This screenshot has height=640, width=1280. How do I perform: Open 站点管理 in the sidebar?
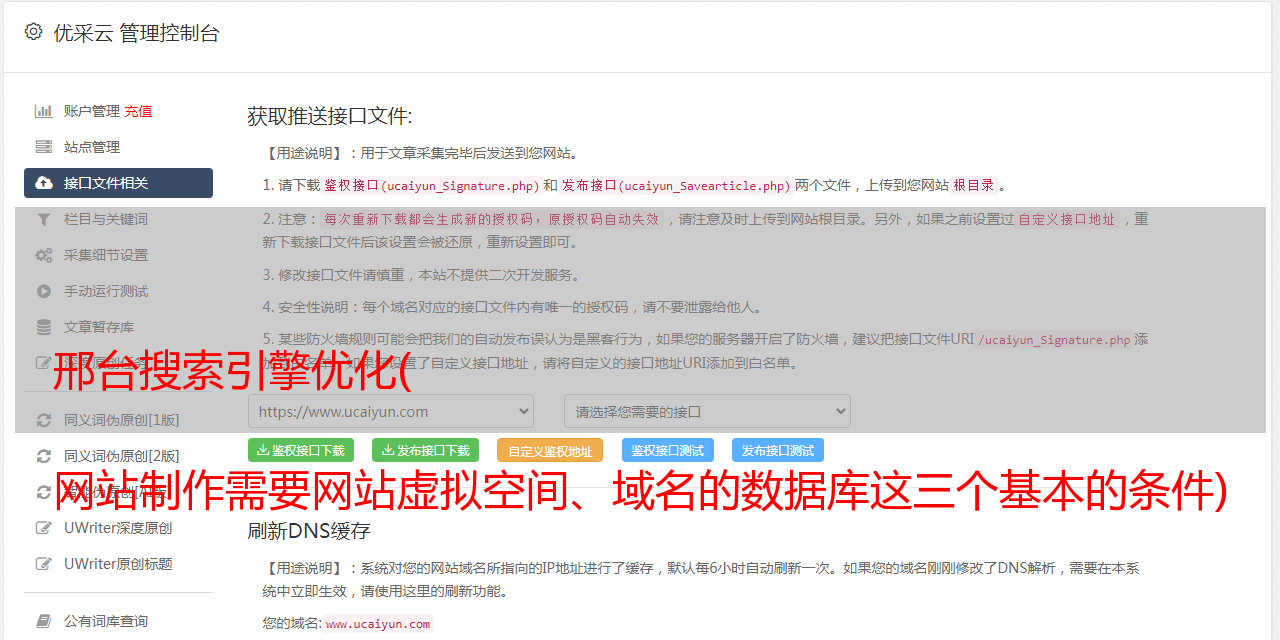click(92, 147)
